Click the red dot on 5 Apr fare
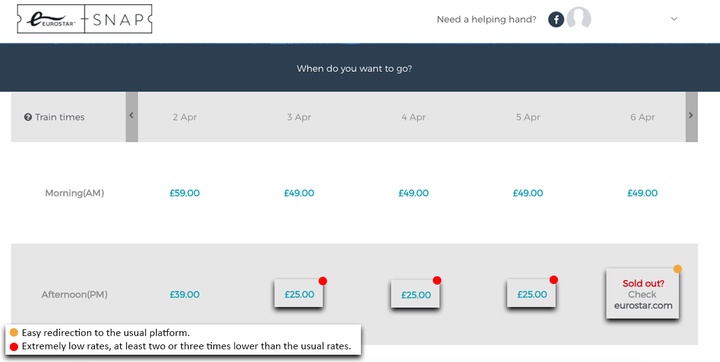Viewport: 720px width, 362px height. [553, 279]
